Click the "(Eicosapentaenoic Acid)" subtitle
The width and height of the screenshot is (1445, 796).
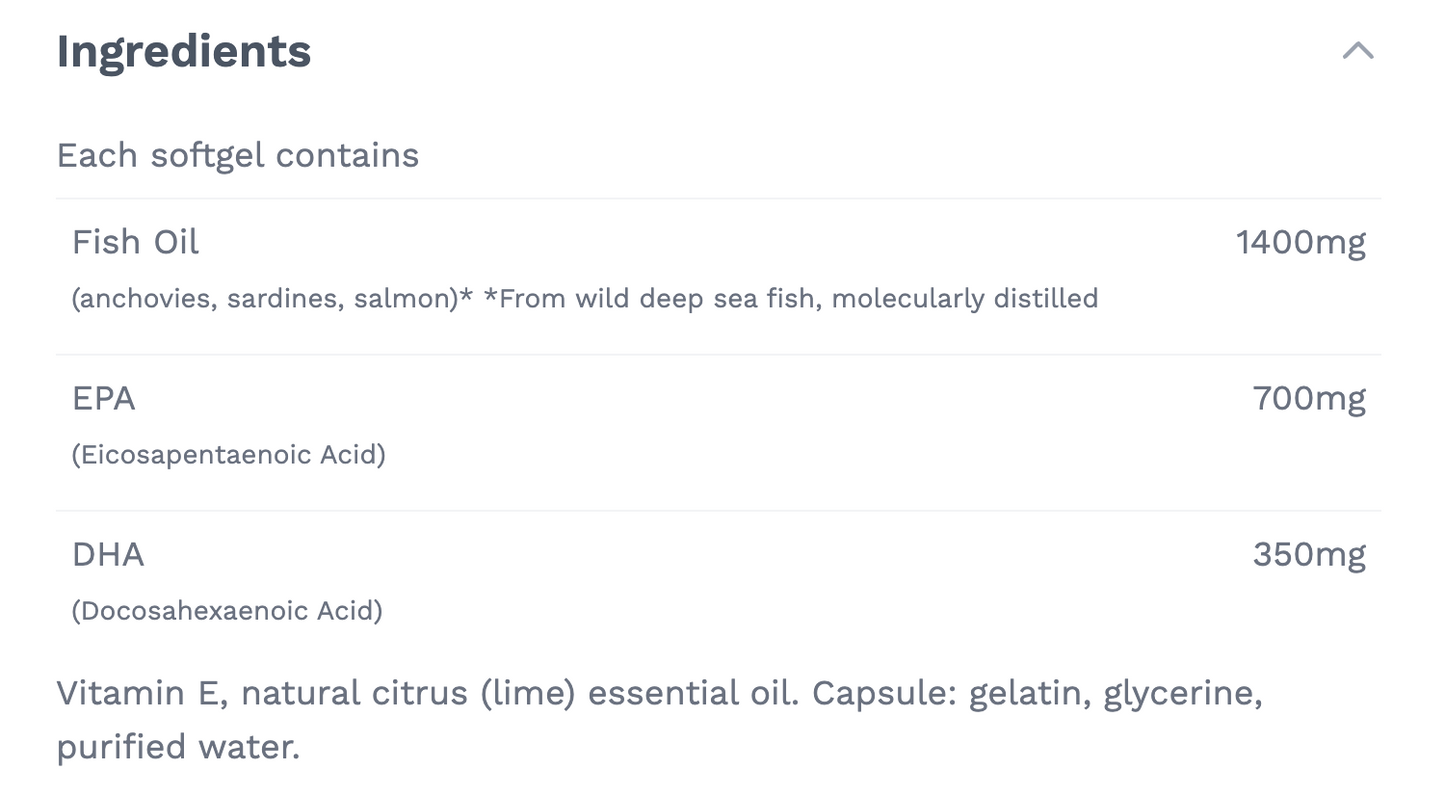pos(229,455)
